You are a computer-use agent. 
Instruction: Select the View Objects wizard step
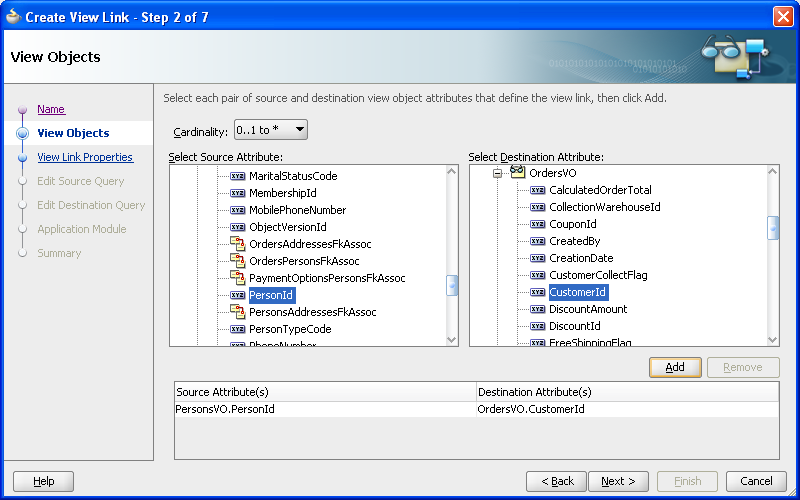pos(73,133)
